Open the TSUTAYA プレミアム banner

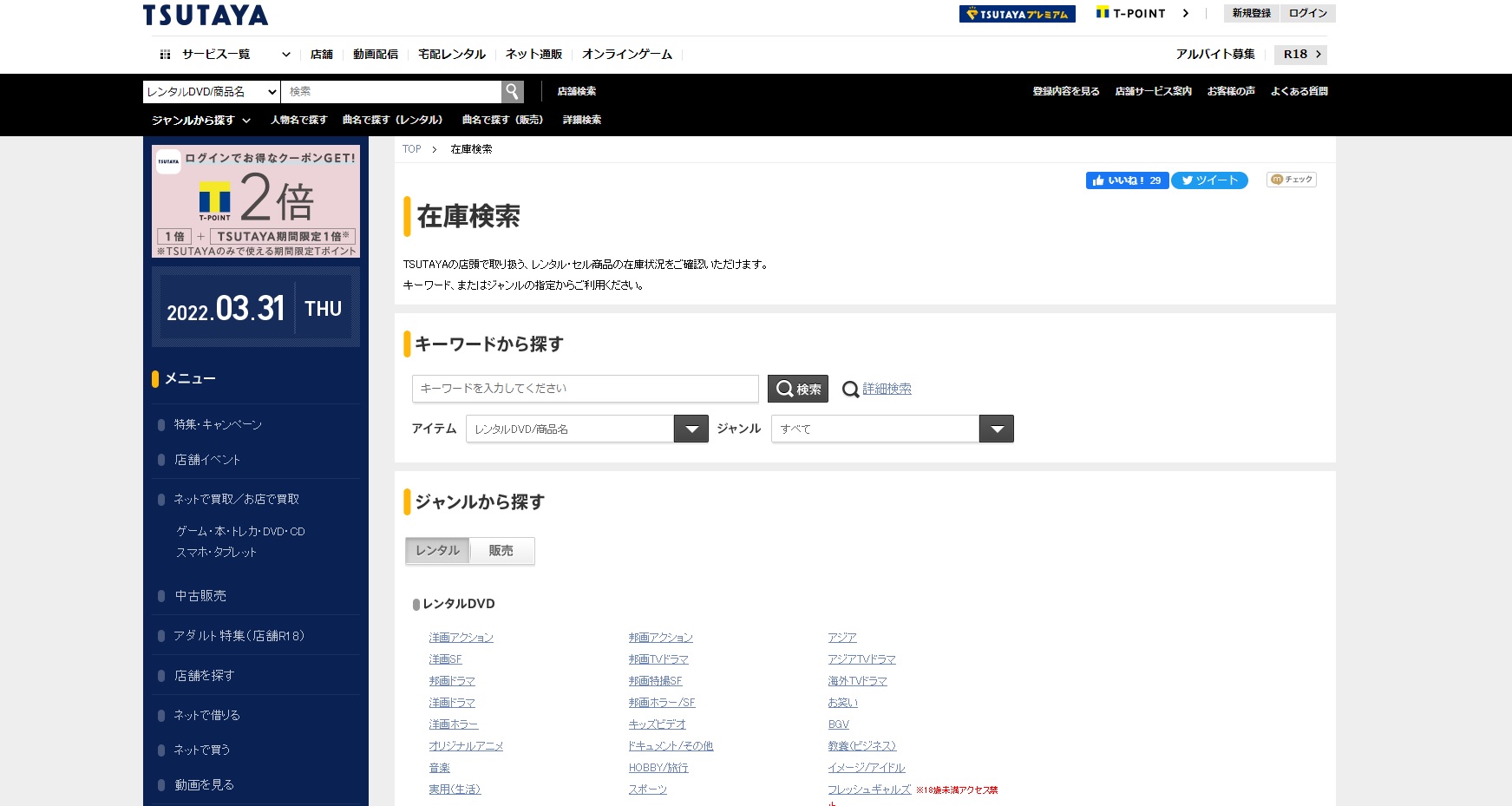tap(1017, 14)
